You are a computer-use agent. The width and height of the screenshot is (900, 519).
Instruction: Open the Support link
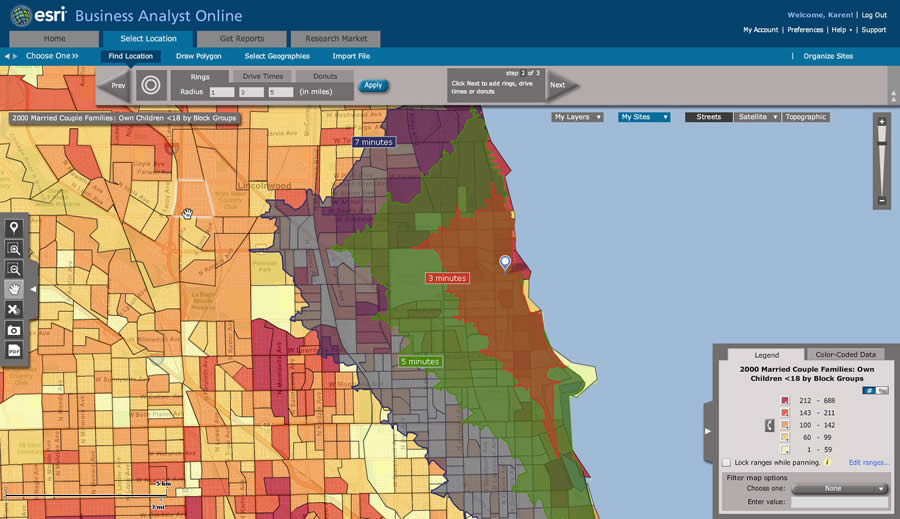[x=874, y=30]
